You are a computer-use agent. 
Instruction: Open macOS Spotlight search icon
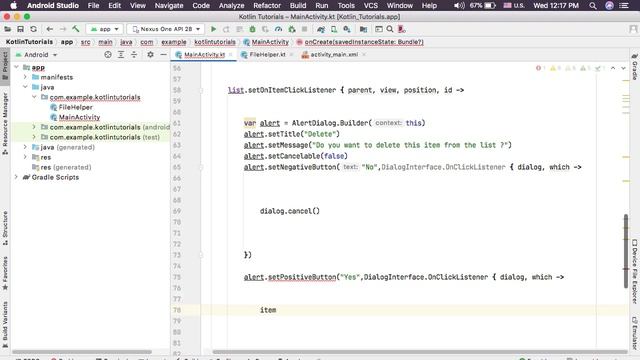click(593, 6)
